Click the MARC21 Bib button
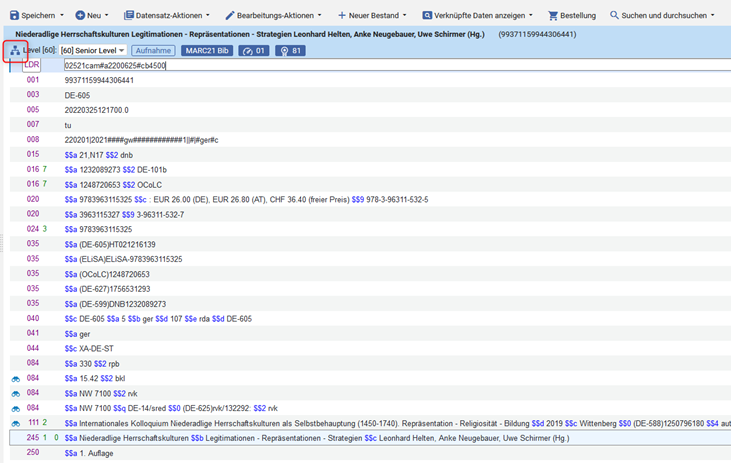 207,51
